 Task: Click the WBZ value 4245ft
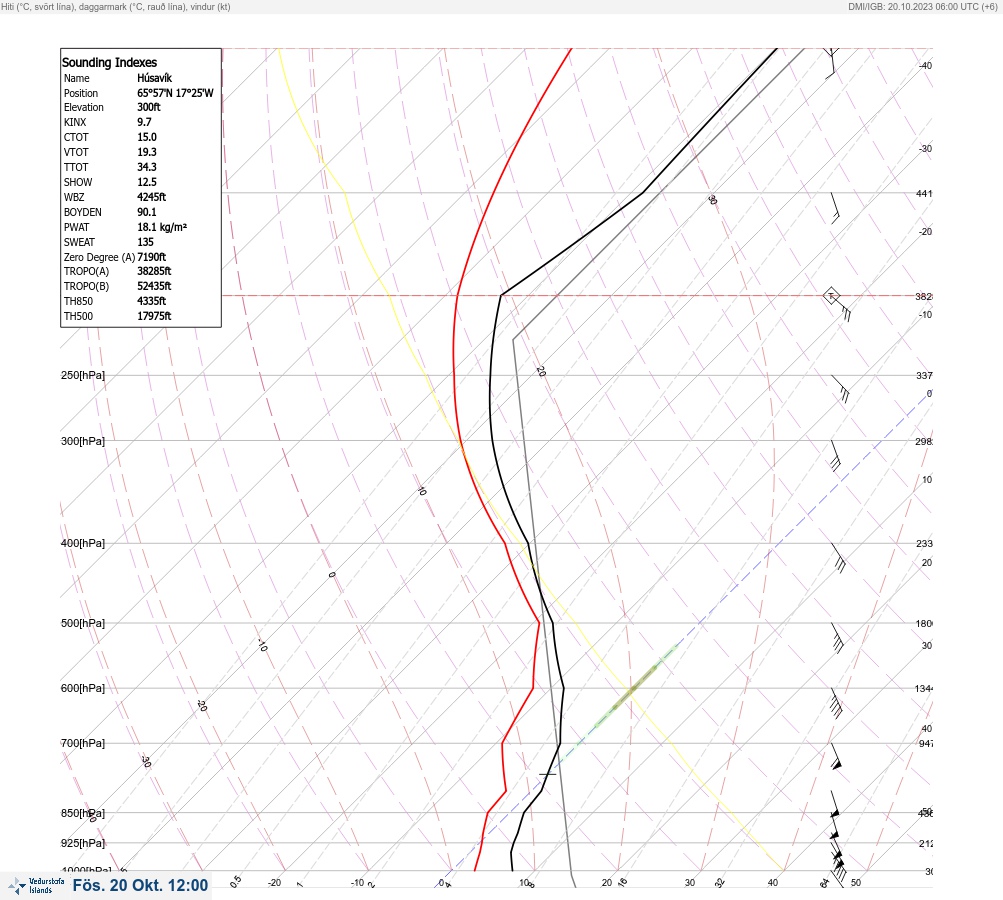[x=152, y=197]
